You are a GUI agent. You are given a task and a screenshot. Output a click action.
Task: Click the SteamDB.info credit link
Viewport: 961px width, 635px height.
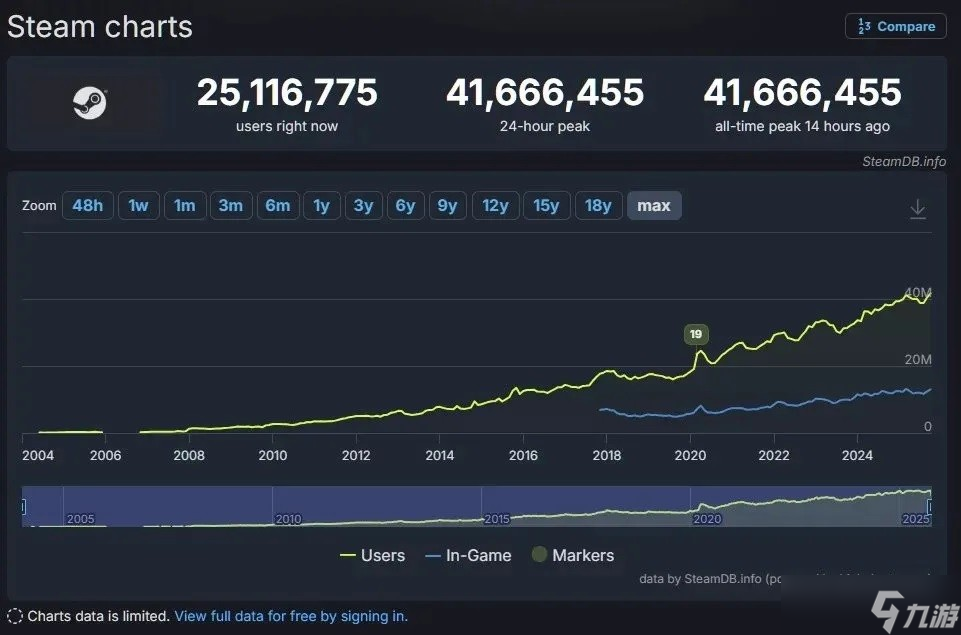tap(904, 161)
